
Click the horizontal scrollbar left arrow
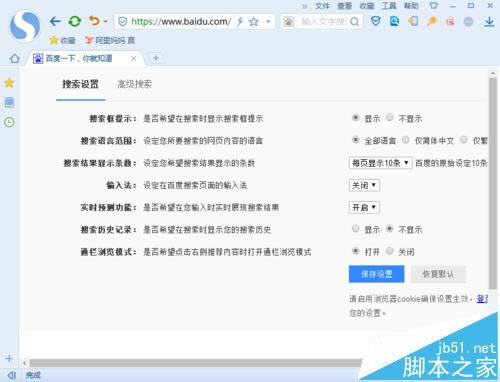24,363
